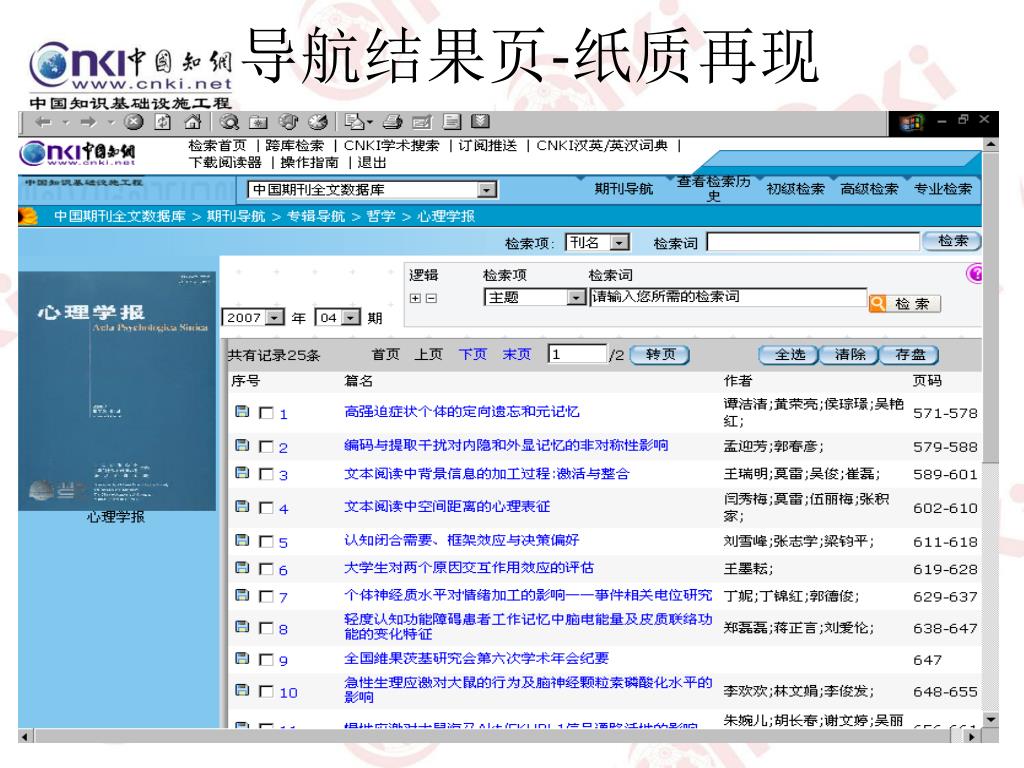Open the Discuss toolbar icon
This screenshot has height=768, width=1024.
tap(452, 122)
